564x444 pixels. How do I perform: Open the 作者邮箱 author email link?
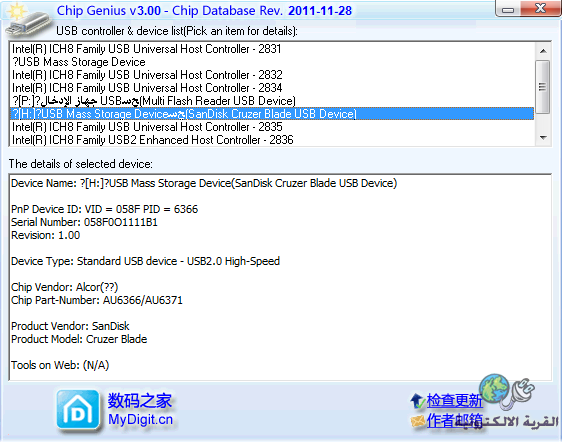pyautogui.click(x=454, y=421)
